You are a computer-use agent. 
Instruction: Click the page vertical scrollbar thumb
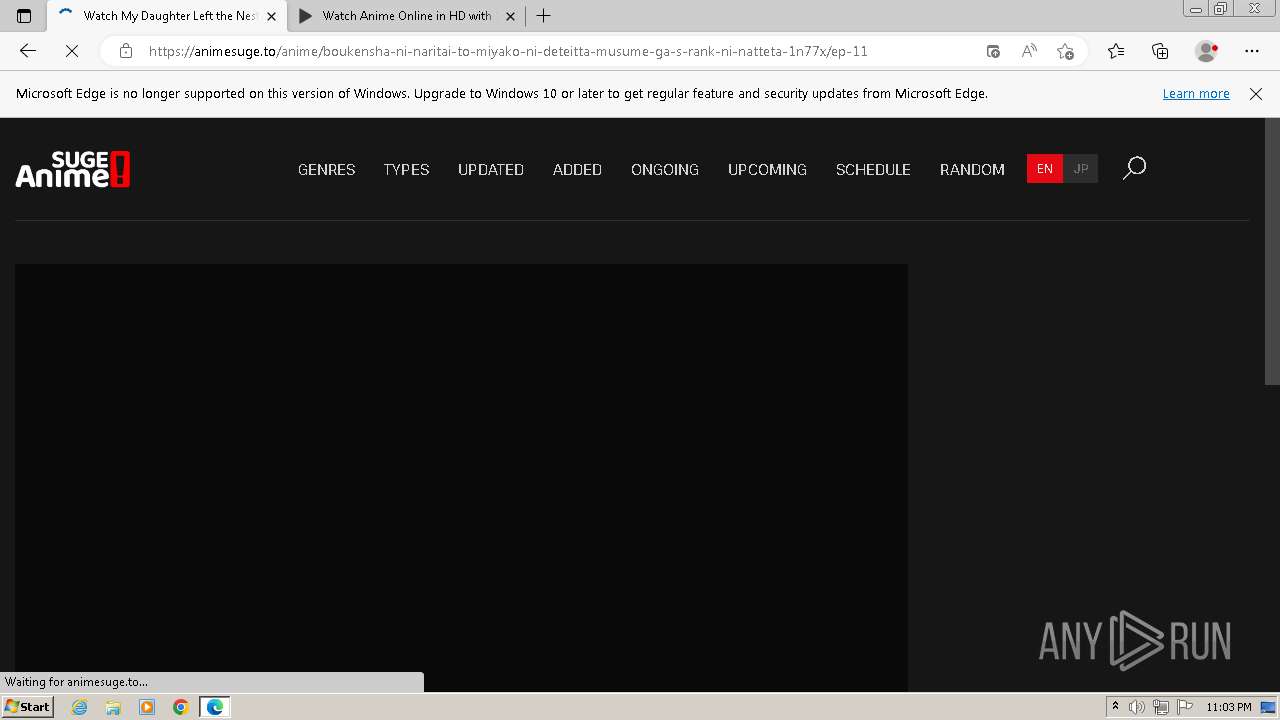[1272, 251]
